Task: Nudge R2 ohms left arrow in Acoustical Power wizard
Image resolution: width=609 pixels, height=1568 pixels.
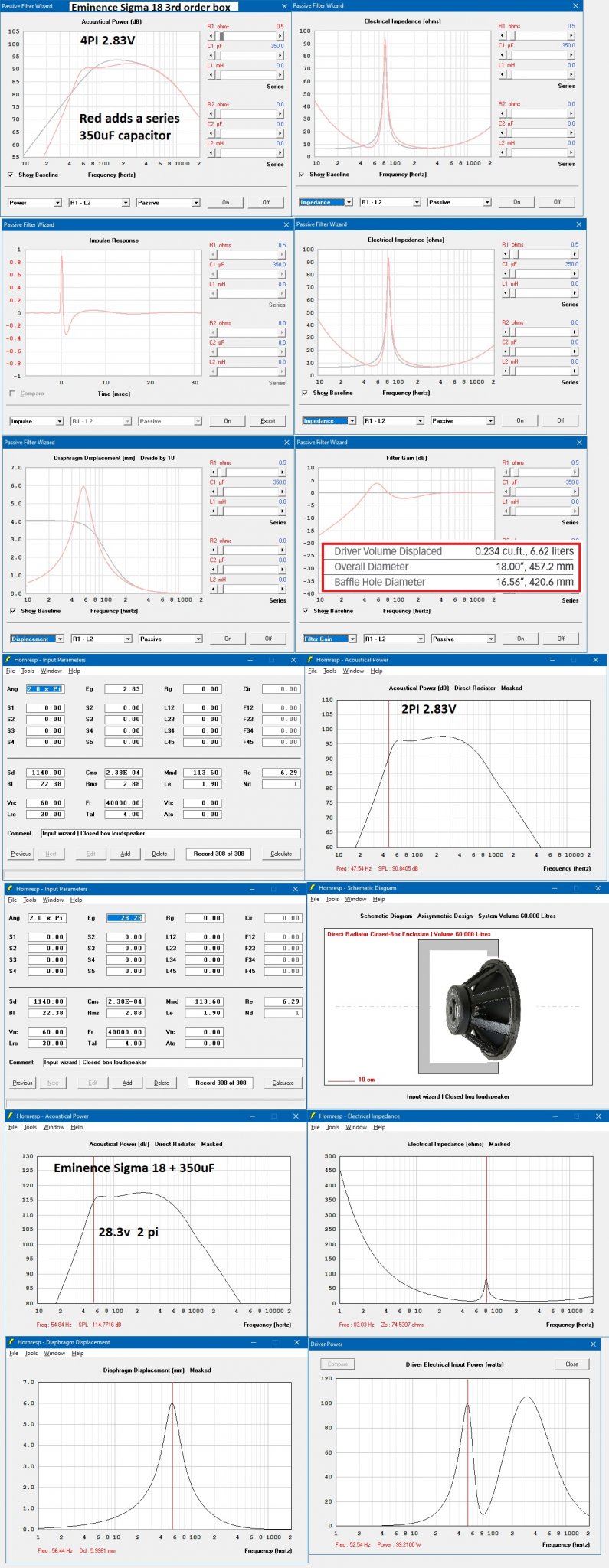Action: (x=211, y=113)
